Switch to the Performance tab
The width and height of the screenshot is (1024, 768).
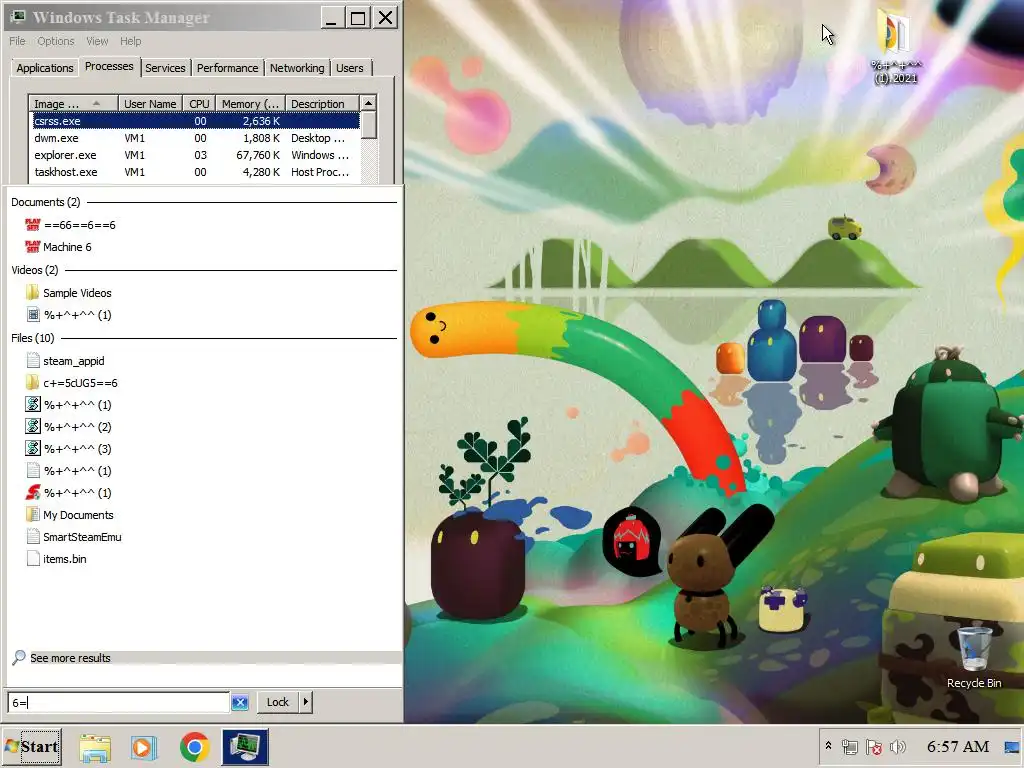227,68
